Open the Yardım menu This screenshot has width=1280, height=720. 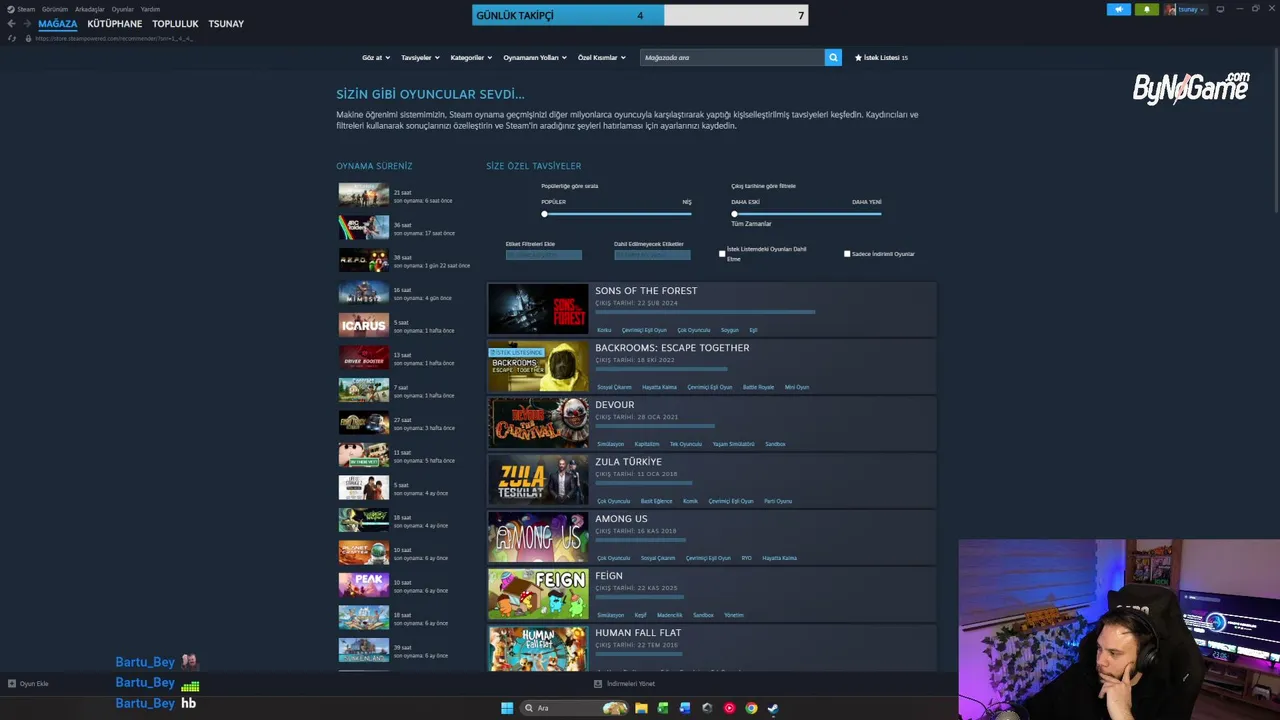coord(150,9)
